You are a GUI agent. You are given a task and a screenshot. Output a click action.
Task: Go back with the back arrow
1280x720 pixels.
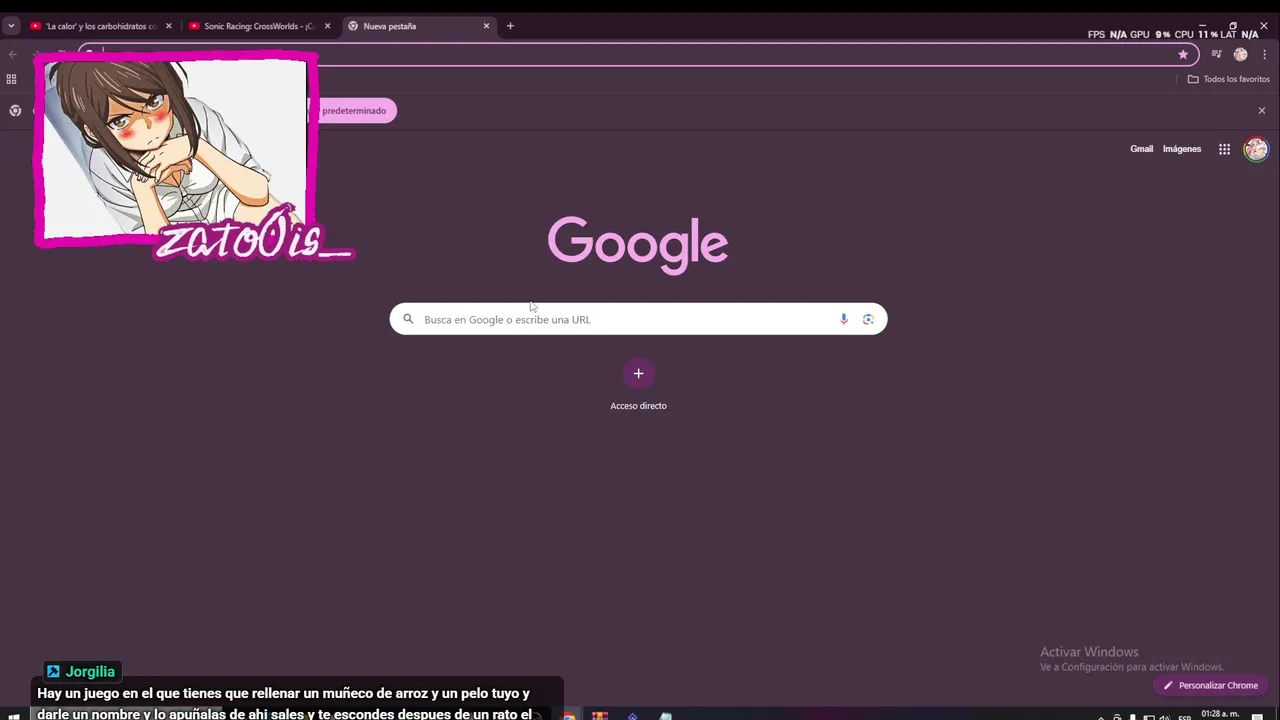click(x=13, y=54)
